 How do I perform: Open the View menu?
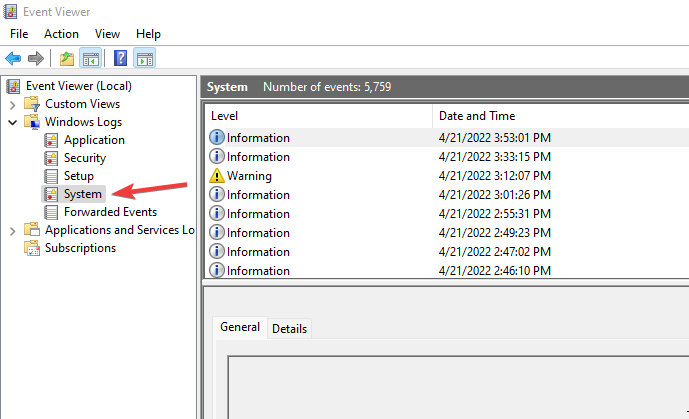click(x=107, y=34)
